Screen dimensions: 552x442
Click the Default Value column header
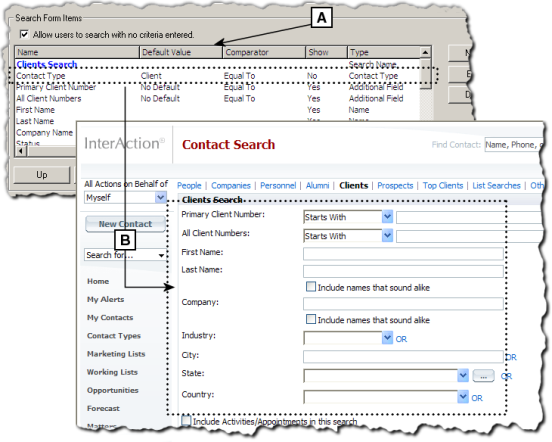(x=181, y=52)
